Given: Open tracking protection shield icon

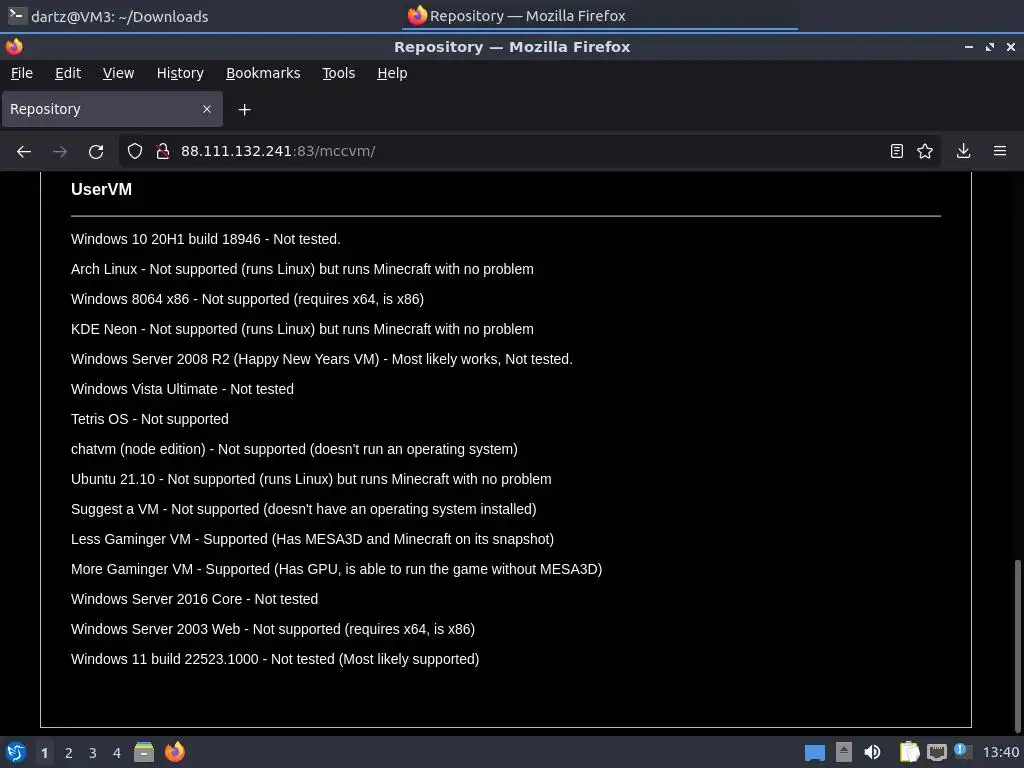Looking at the screenshot, I should [x=135, y=152].
